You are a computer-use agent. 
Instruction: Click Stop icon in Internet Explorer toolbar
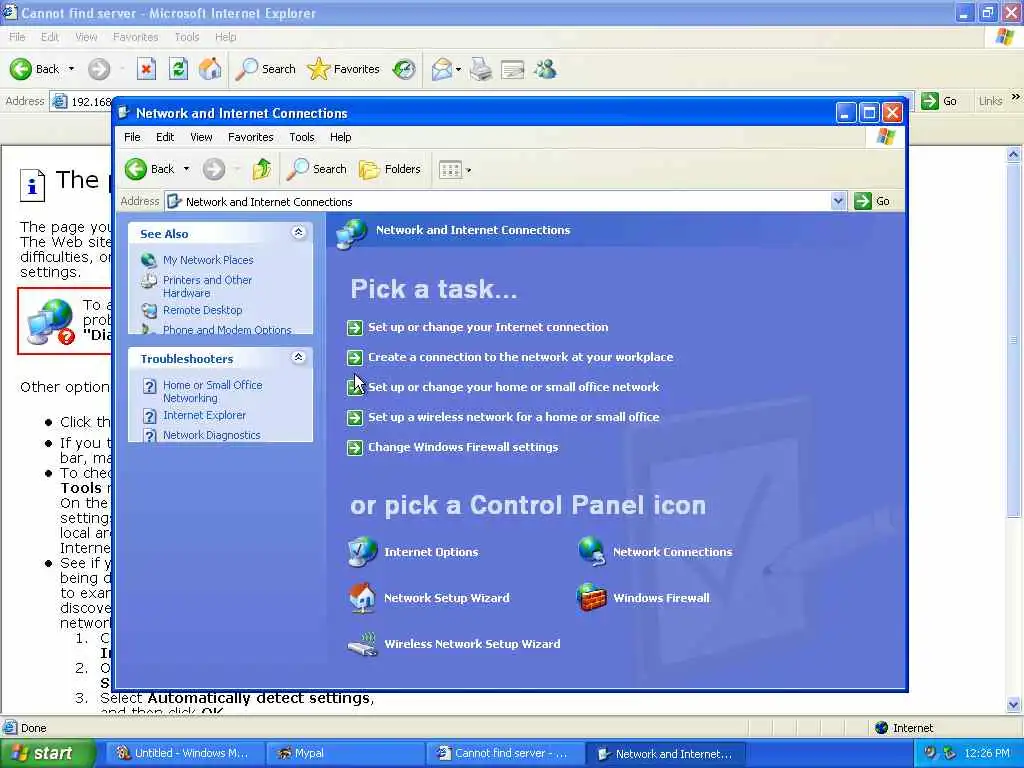(x=146, y=69)
